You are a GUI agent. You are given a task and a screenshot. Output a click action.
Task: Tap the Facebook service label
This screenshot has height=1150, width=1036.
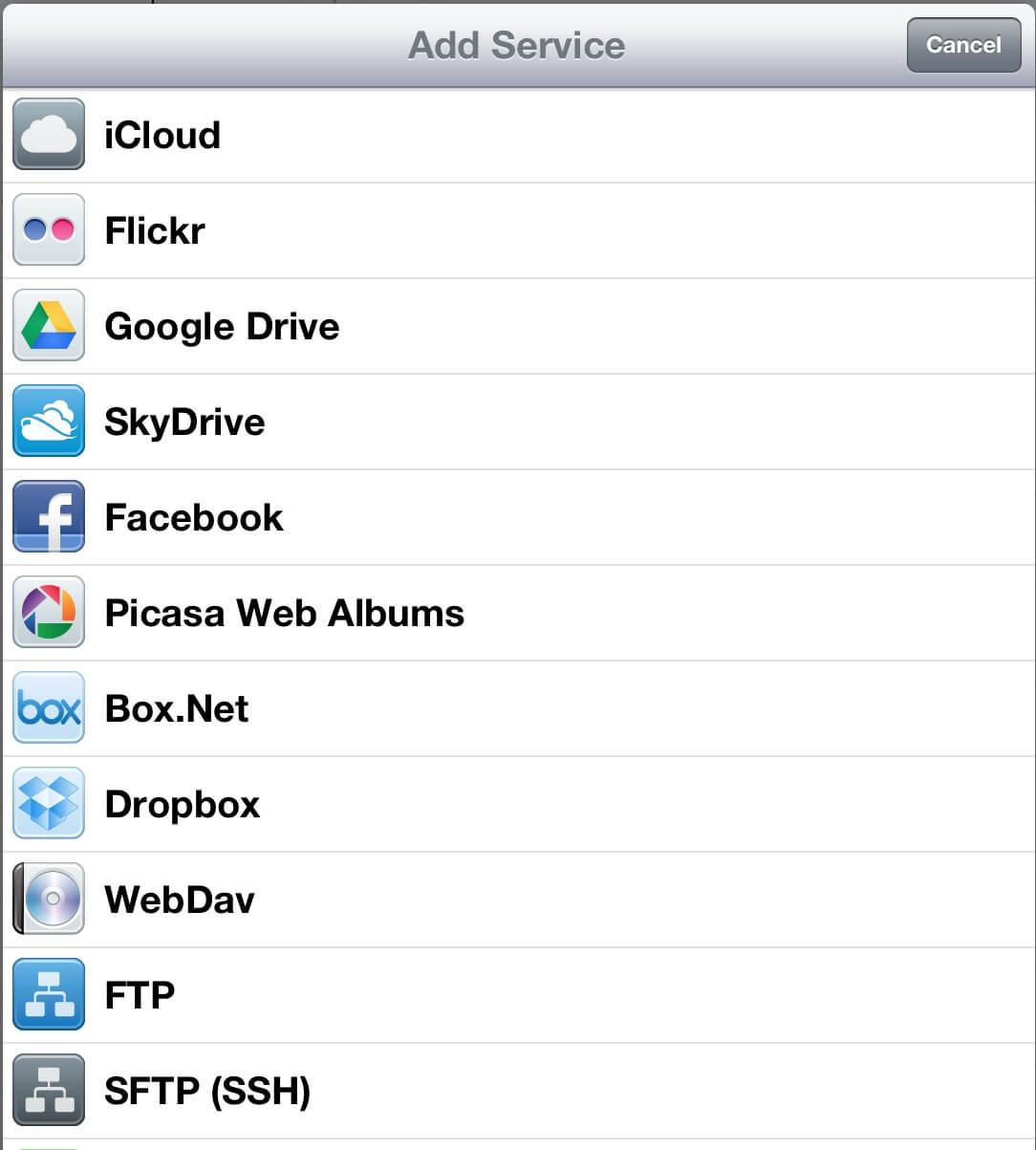point(194,517)
